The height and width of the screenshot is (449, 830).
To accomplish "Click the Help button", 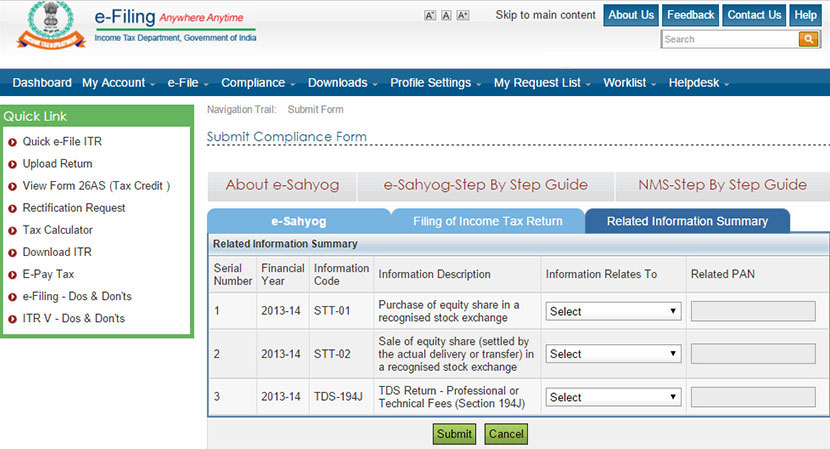I will click(805, 15).
